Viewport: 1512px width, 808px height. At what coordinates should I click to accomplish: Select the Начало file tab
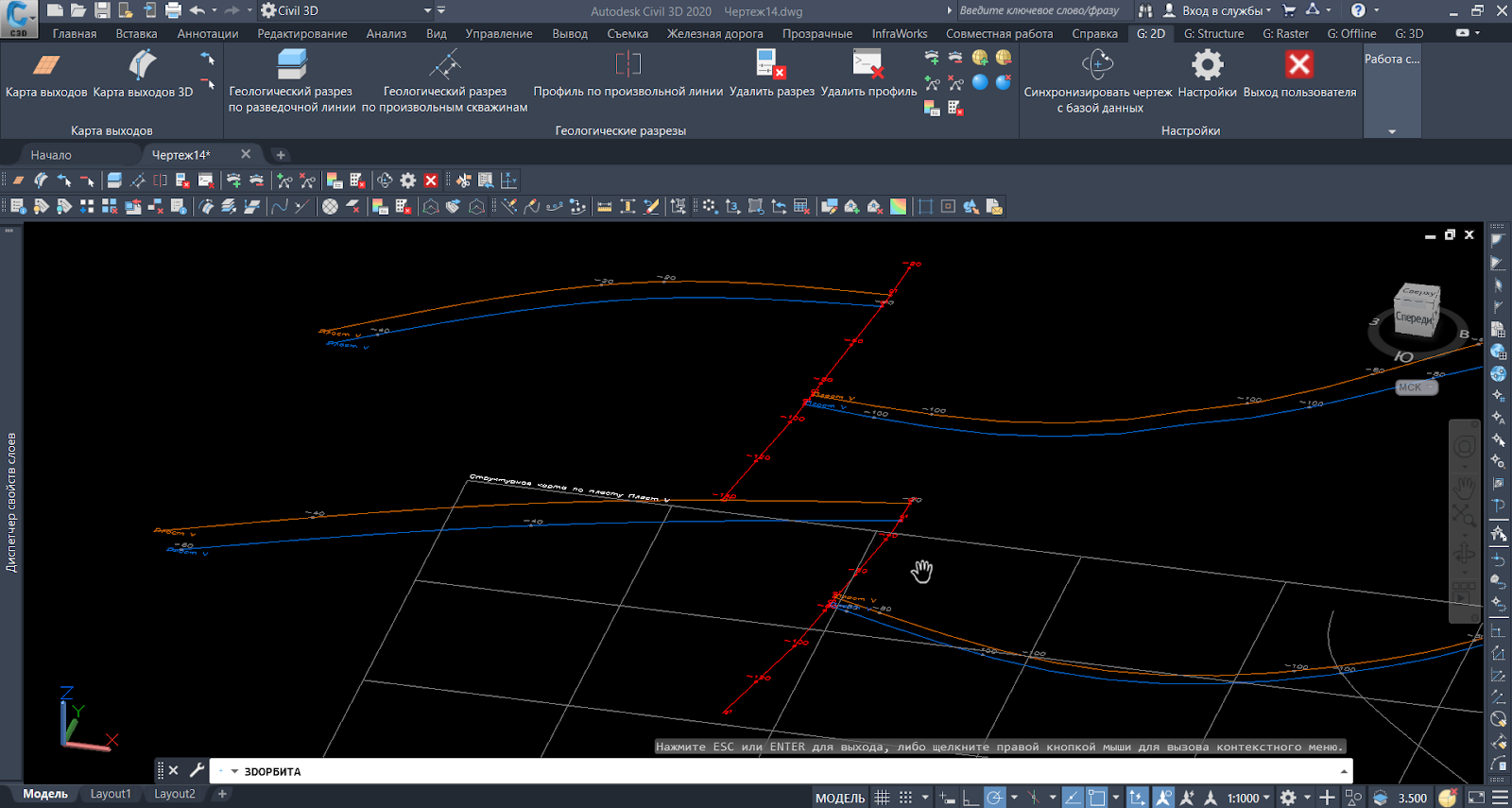[51, 155]
